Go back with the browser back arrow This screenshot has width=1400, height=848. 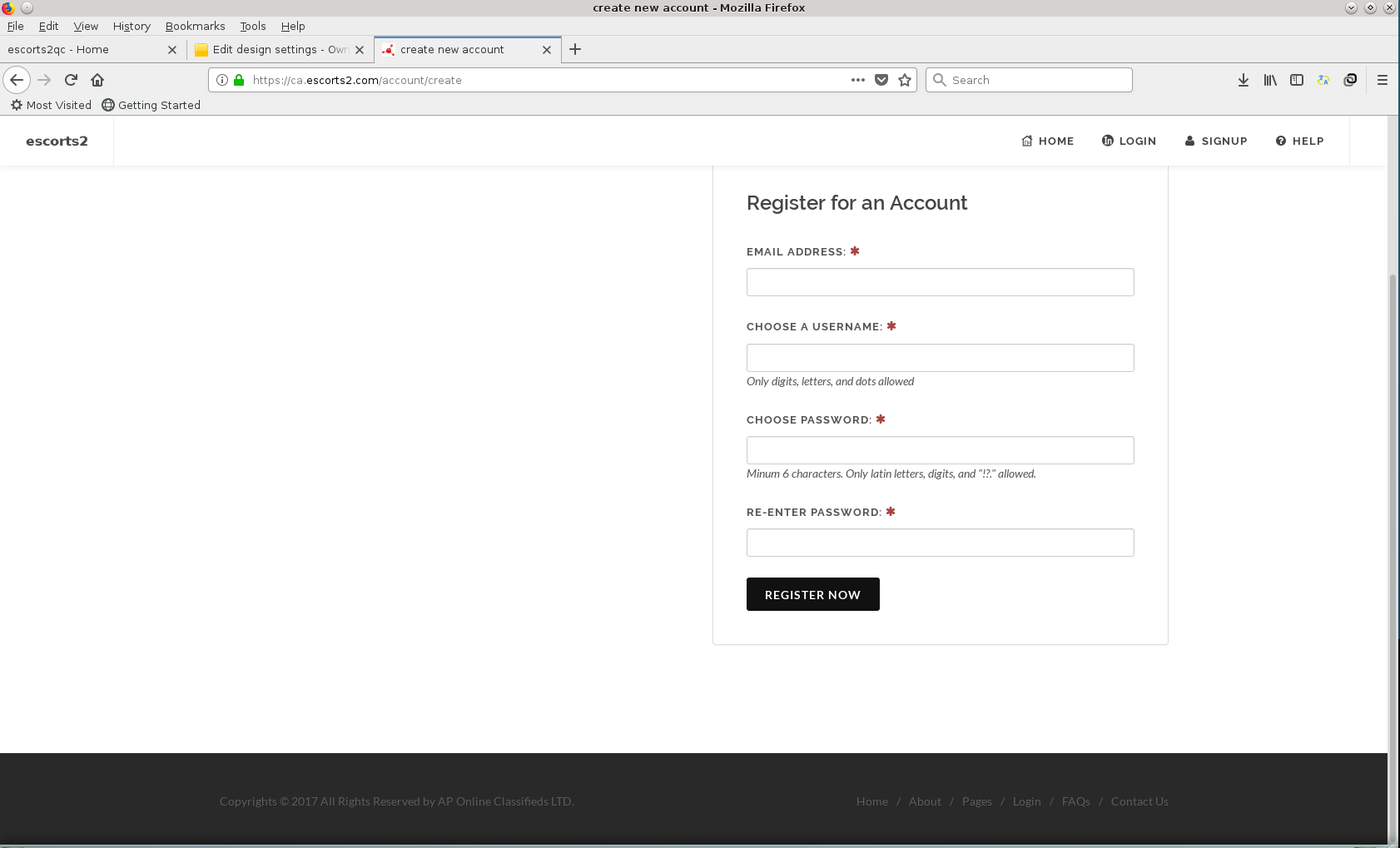(17, 80)
